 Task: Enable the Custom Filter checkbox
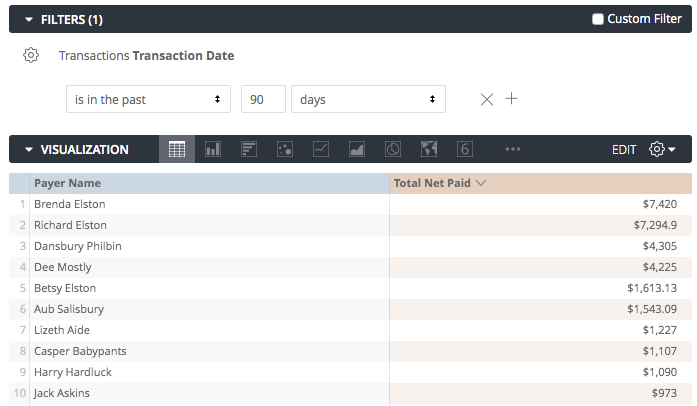[598, 19]
